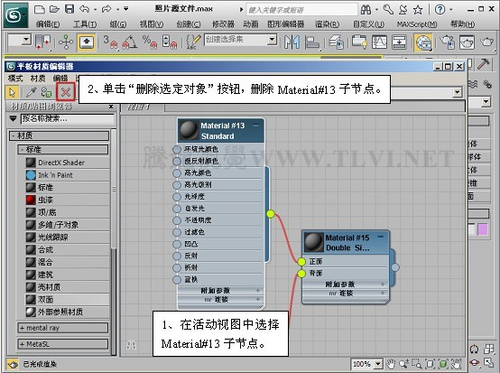Open the 编辑(E) main menu
The width and height of the screenshot is (500, 373).
click(48, 24)
